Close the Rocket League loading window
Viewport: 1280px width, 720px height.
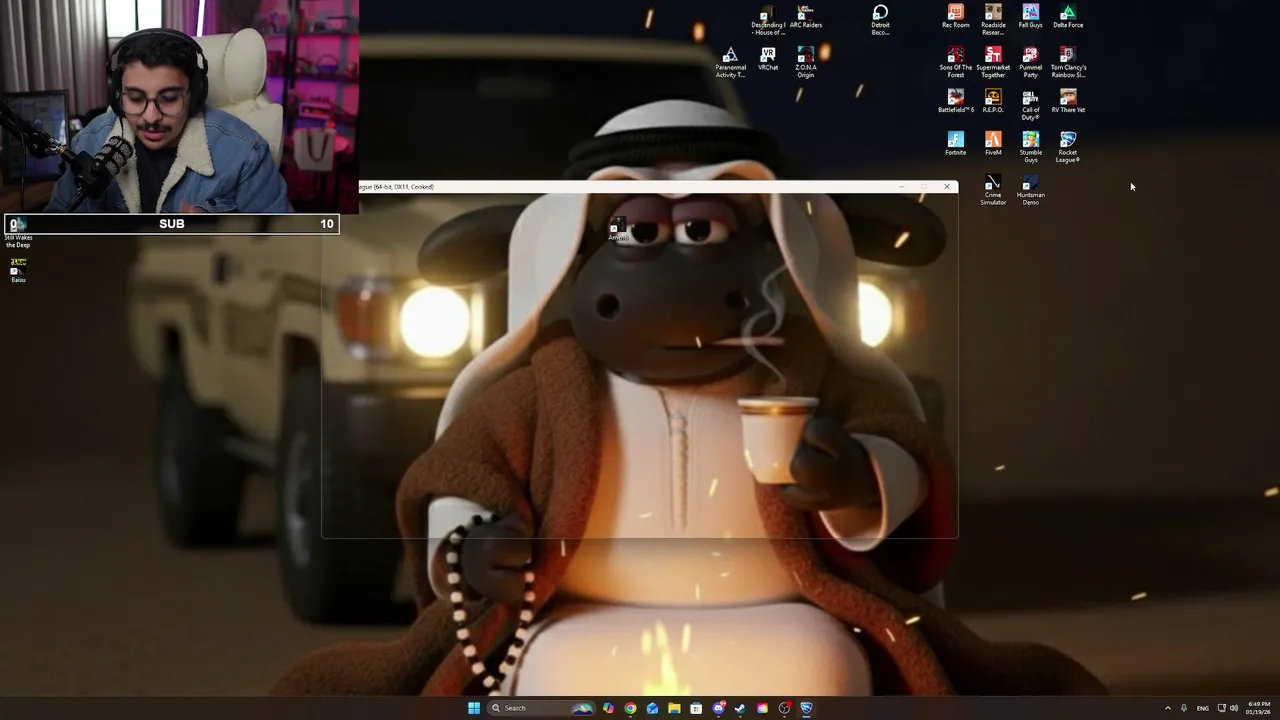click(x=946, y=186)
